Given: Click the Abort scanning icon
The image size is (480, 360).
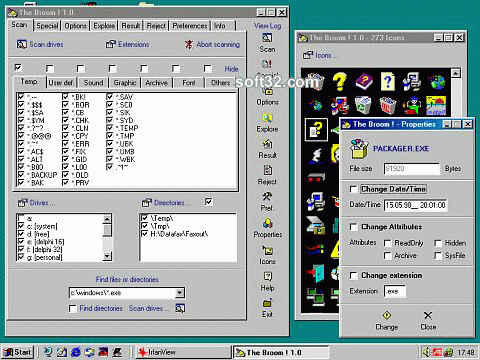Looking at the screenshot, I should pos(189,44).
